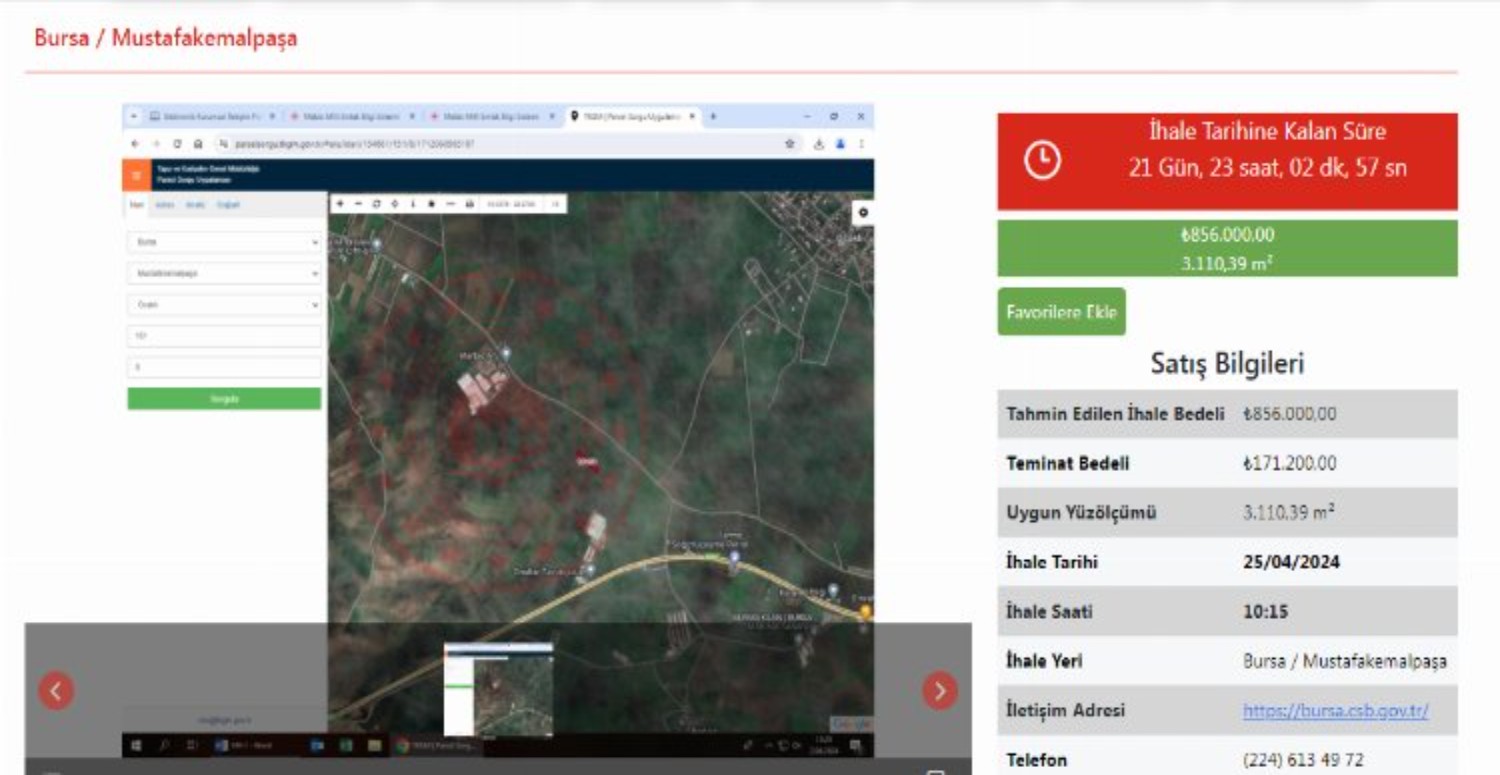1500x775 pixels.
Task: Click the map zoom in plus icon
Action: 340,204
